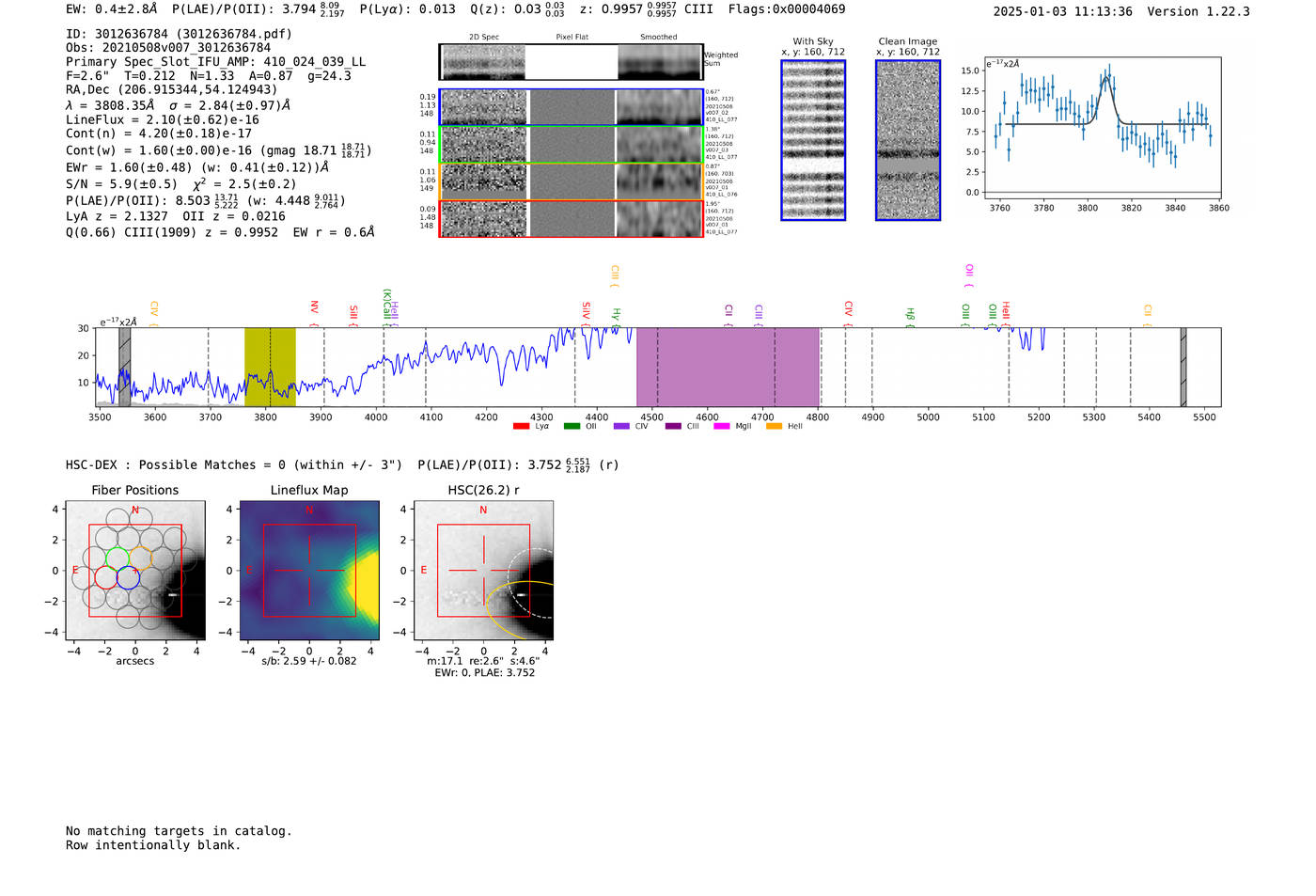This screenshot has width=1316, height=896.
Task: Click the green-outlined fiber 2D spectrum row
Action: [x=572, y=145]
